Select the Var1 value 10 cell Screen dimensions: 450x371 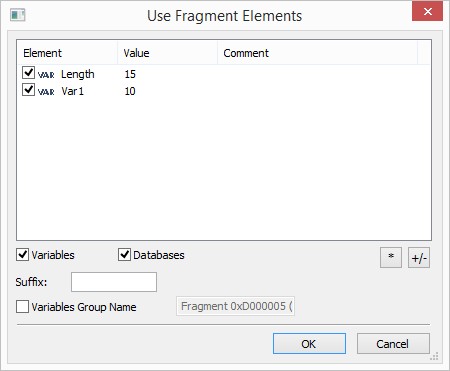(130, 91)
